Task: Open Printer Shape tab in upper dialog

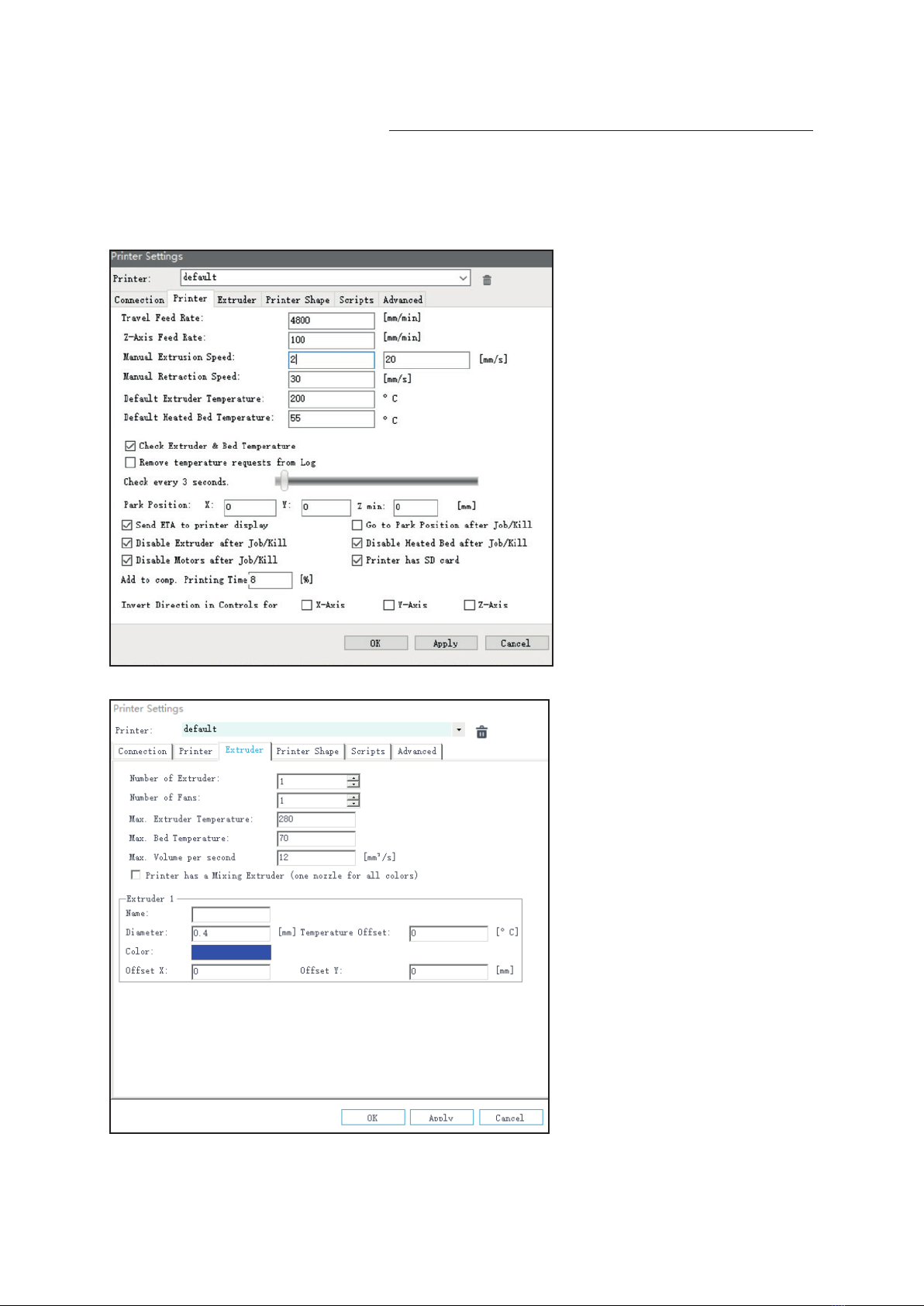Action: [298, 300]
